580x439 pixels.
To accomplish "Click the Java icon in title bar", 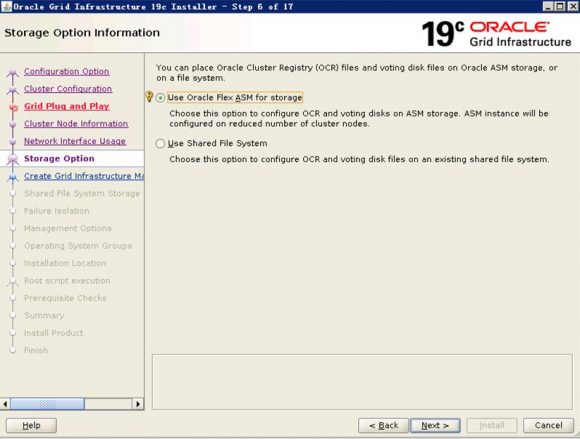I will click(x=6, y=6).
